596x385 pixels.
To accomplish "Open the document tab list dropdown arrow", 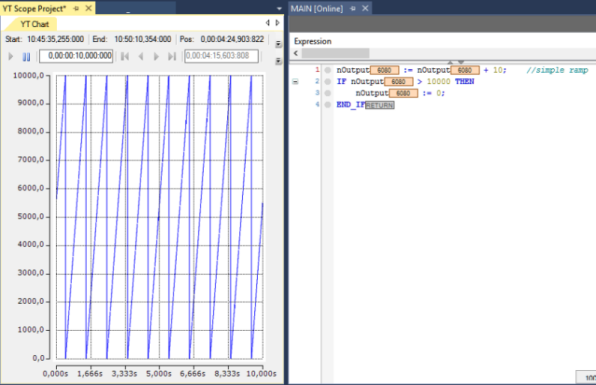I will [279, 8].
